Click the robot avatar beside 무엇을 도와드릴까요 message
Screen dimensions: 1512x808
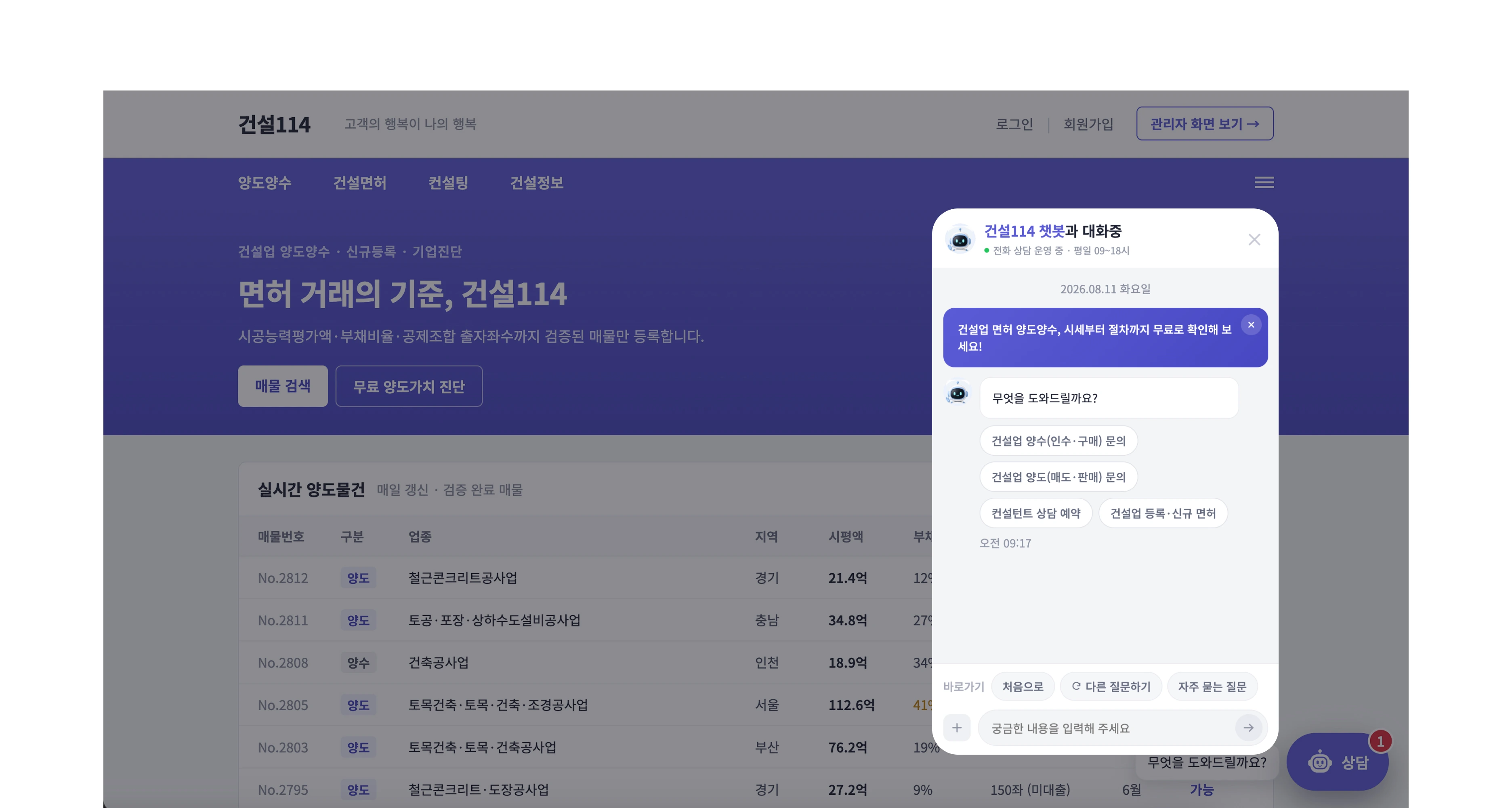(958, 393)
